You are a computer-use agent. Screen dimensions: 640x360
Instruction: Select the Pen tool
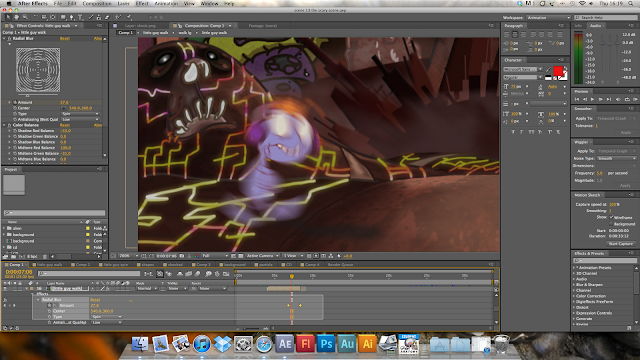72,17
